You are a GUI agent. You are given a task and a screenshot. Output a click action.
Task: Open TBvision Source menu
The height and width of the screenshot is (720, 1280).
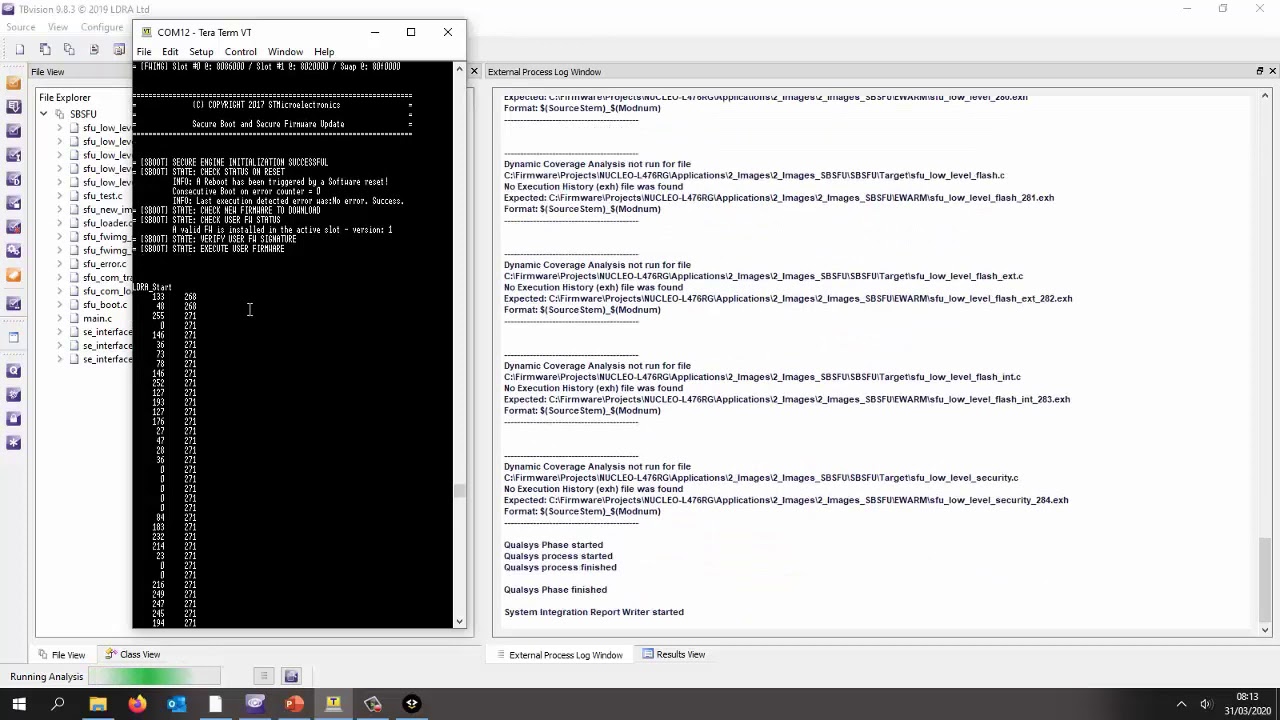click(x=20, y=27)
